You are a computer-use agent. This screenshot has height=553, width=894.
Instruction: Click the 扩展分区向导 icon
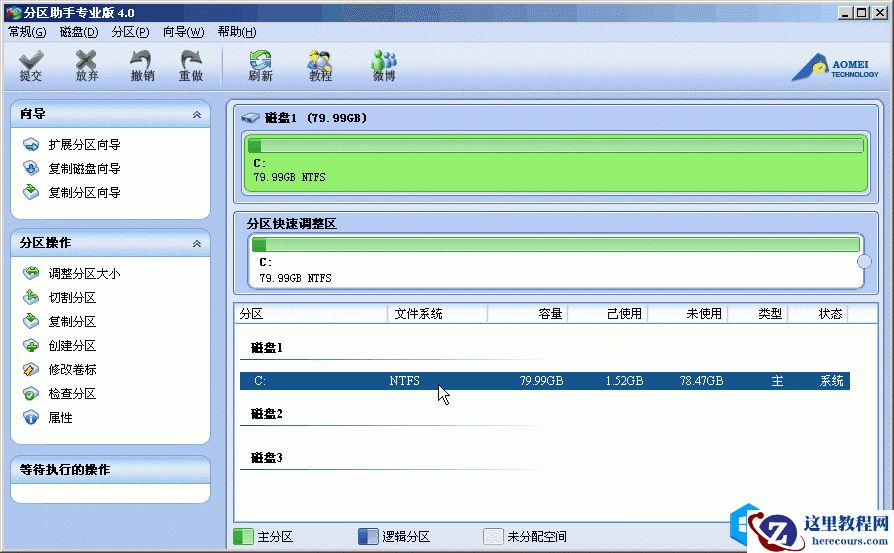tap(31, 145)
